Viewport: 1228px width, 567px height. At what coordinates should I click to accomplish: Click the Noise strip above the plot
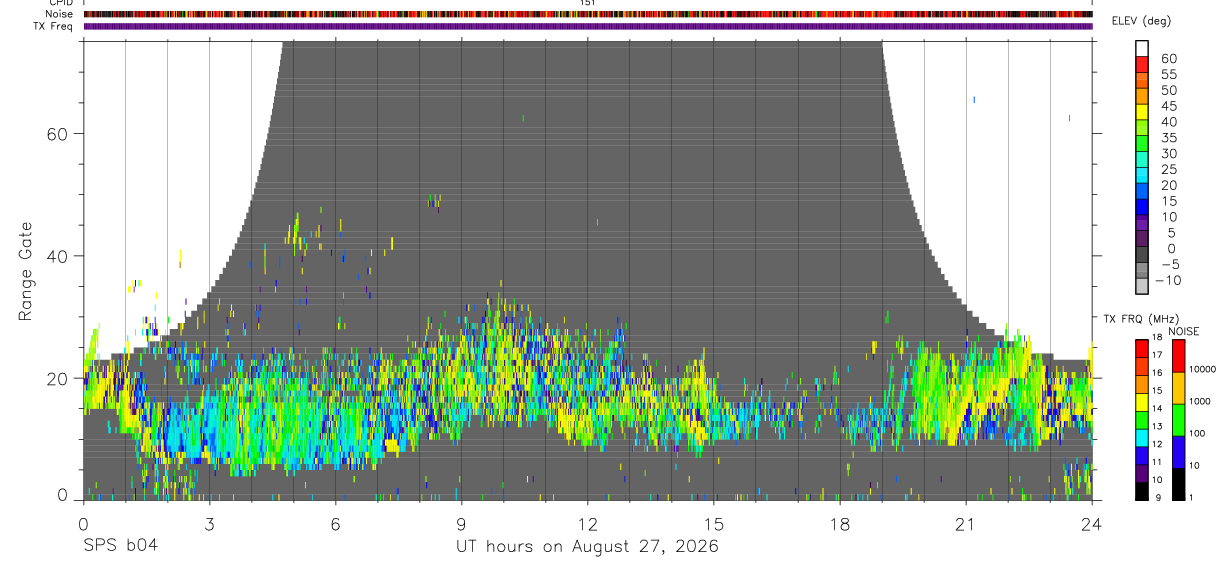[587, 14]
